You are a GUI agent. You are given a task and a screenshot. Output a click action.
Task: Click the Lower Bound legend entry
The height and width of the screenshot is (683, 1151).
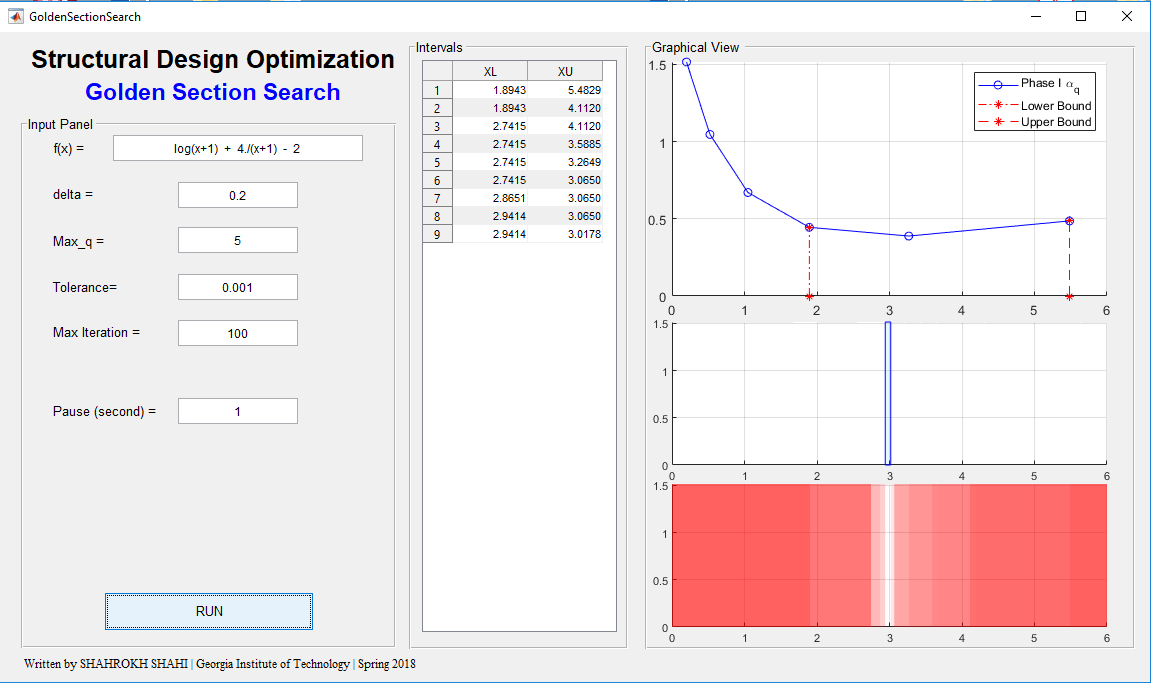coord(1035,106)
